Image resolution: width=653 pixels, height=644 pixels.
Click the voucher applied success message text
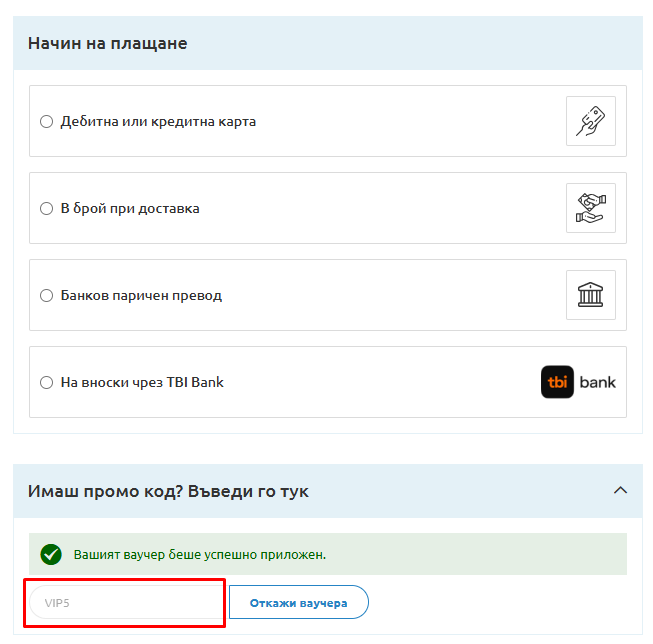(x=200, y=554)
